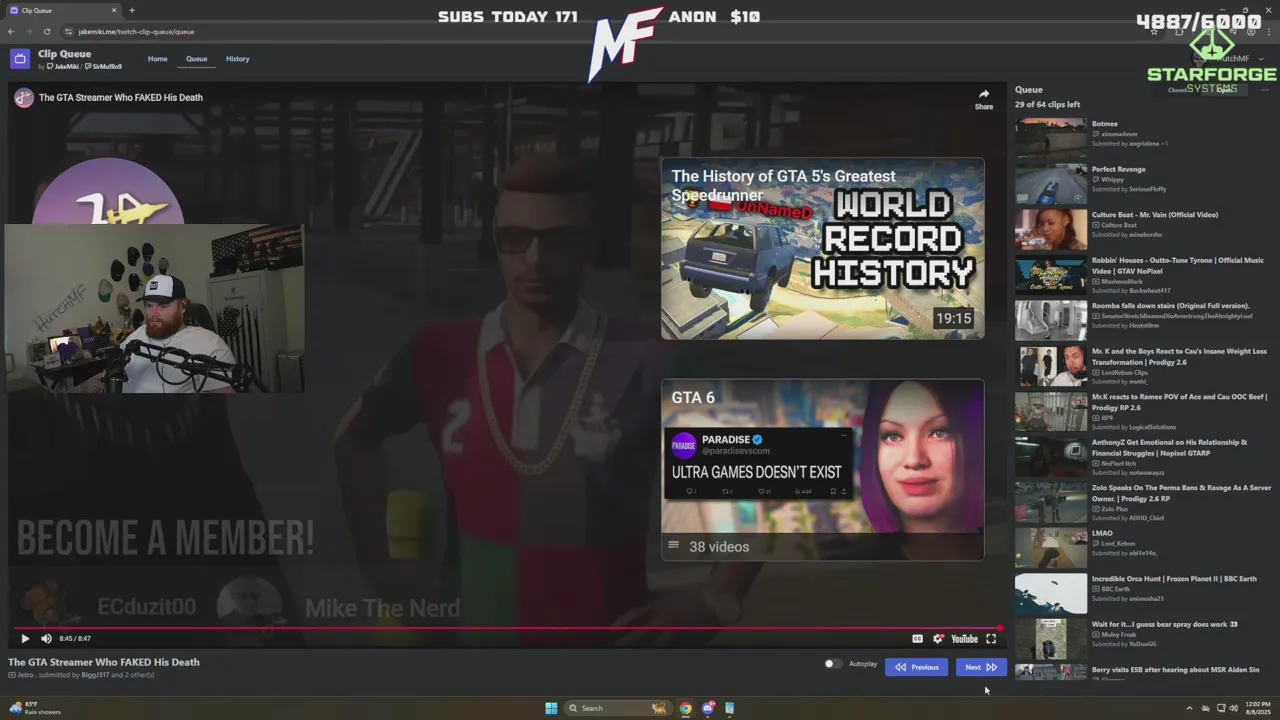Play the video with the play button
The height and width of the screenshot is (720, 1280).
click(25, 639)
